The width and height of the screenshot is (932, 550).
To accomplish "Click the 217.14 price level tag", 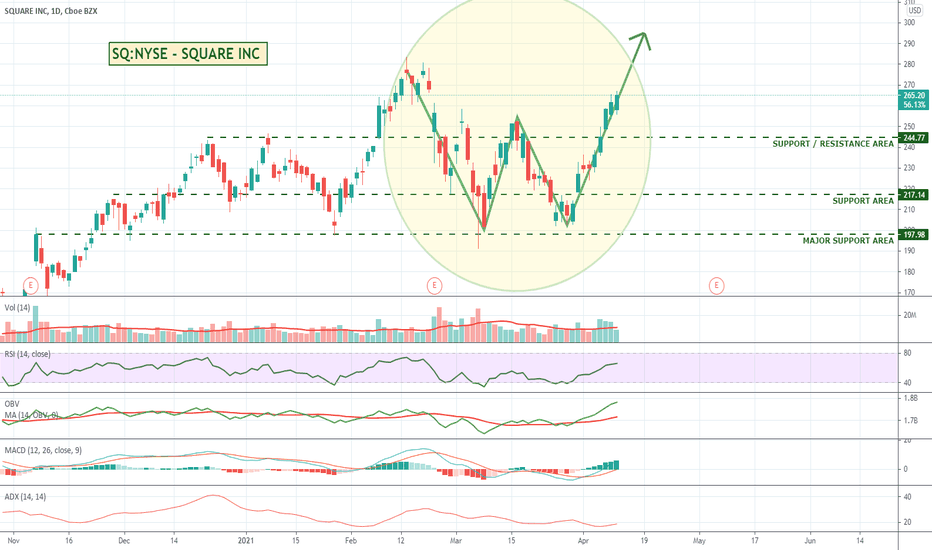I will [x=914, y=194].
